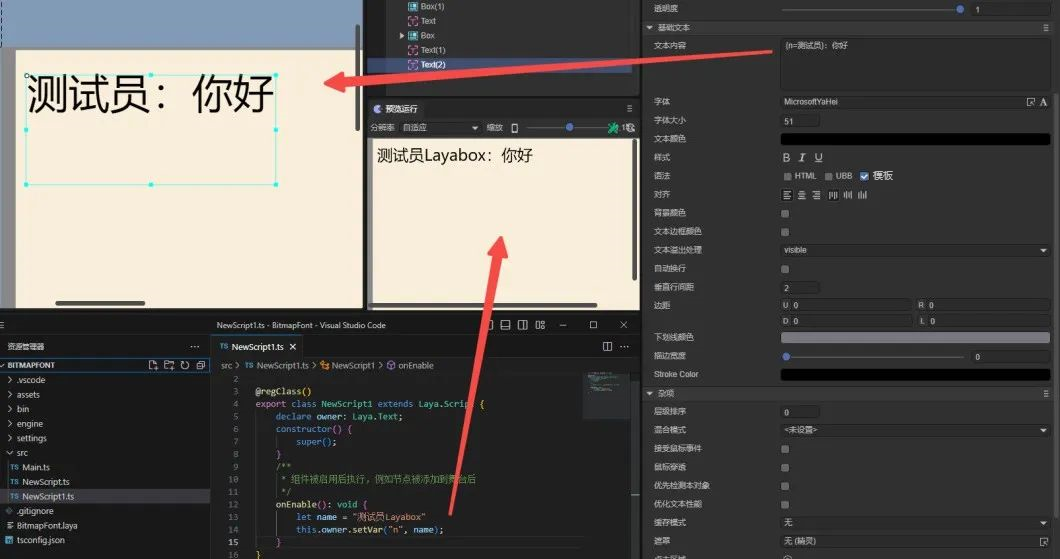The image size is (1060, 559).
Task: Split the VS Code editor right
Action: pos(607,346)
